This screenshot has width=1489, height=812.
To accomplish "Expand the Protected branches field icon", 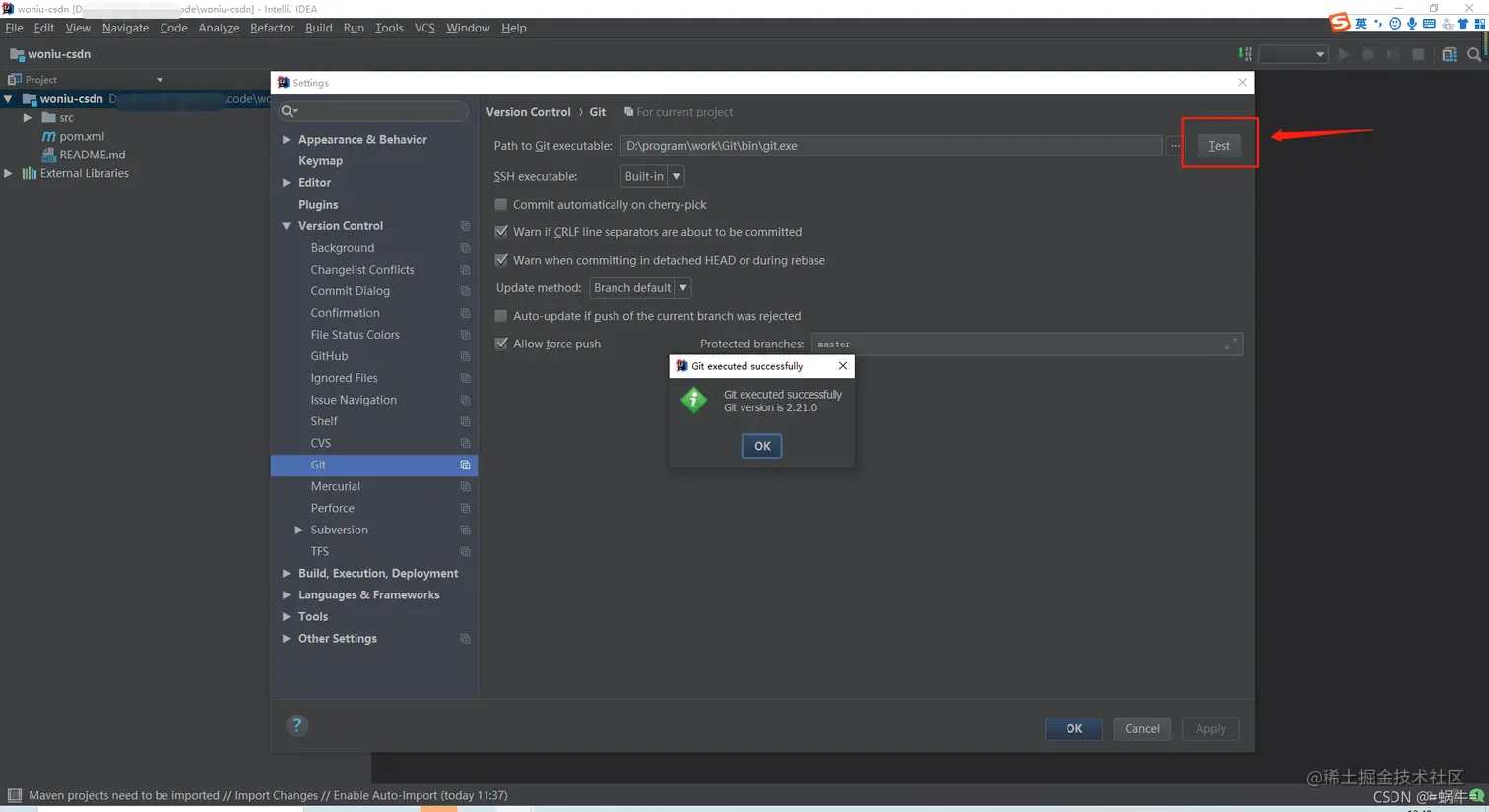I will [x=1231, y=344].
